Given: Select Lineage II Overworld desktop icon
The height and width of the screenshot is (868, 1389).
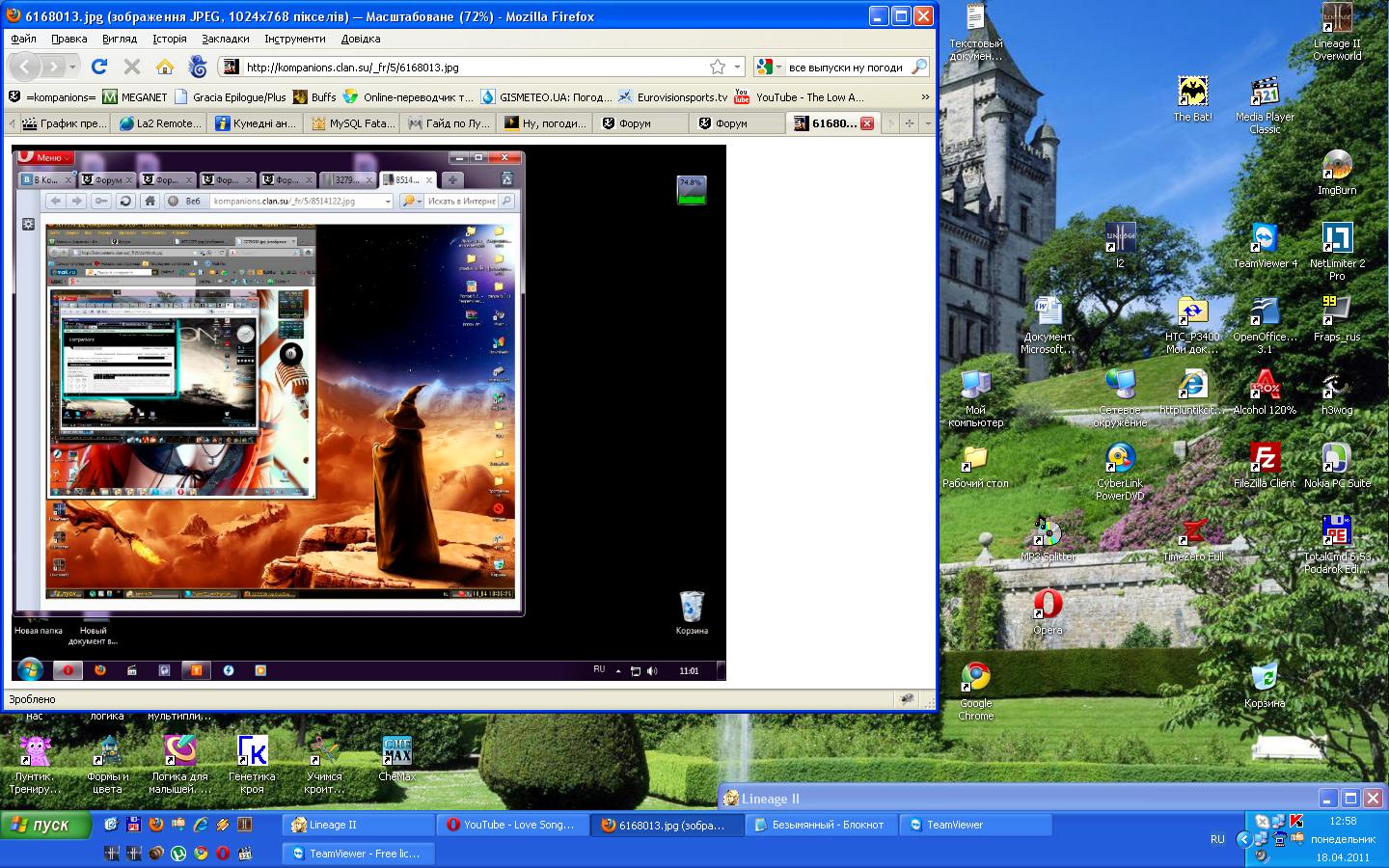Looking at the screenshot, I should click(x=1337, y=32).
